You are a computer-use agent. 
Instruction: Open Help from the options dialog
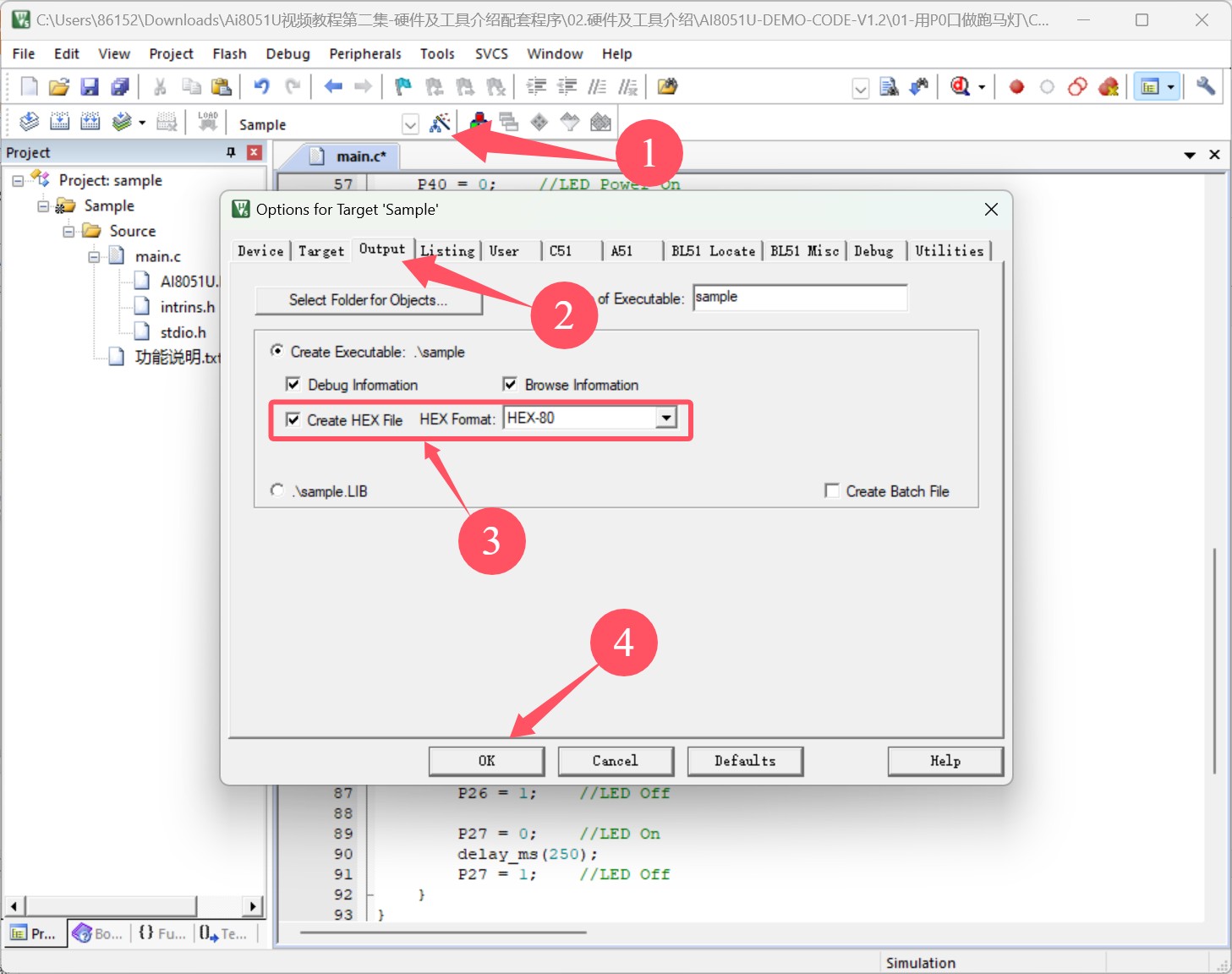(x=945, y=761)
